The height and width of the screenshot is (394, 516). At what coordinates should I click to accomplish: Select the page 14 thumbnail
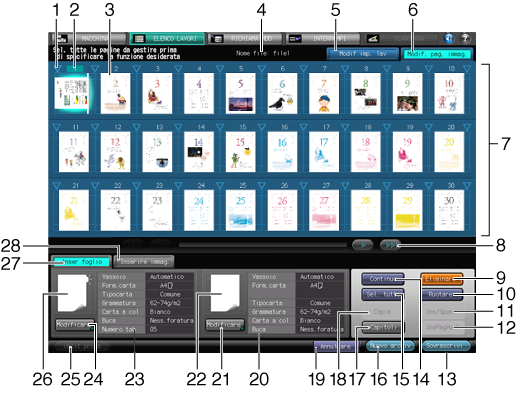point(199,152)
